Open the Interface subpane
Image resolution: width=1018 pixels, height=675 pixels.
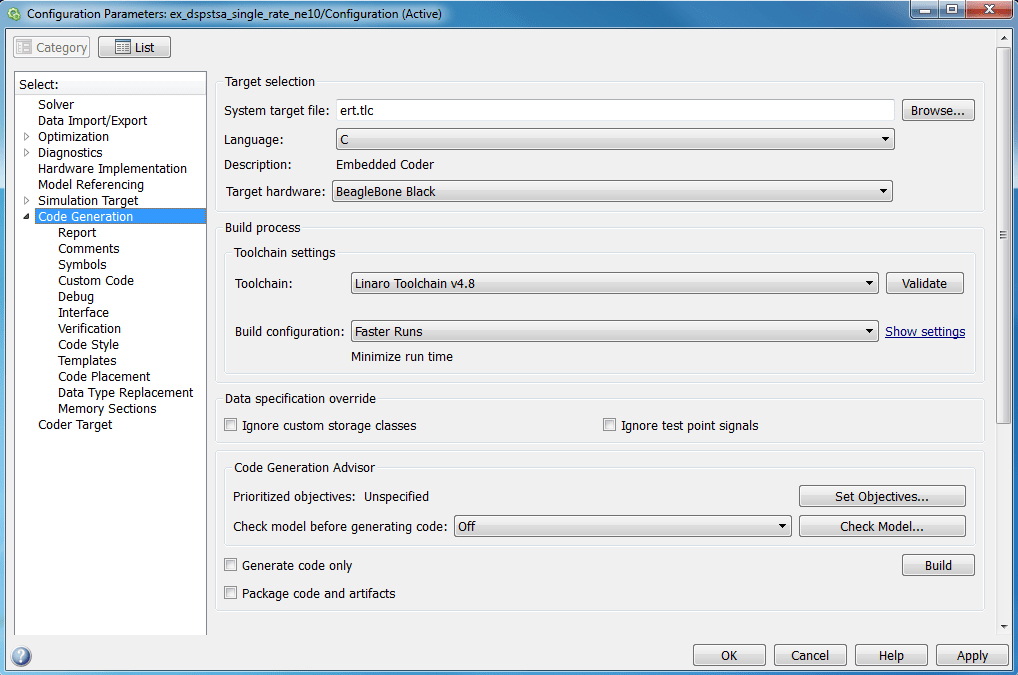pos(83,313)
